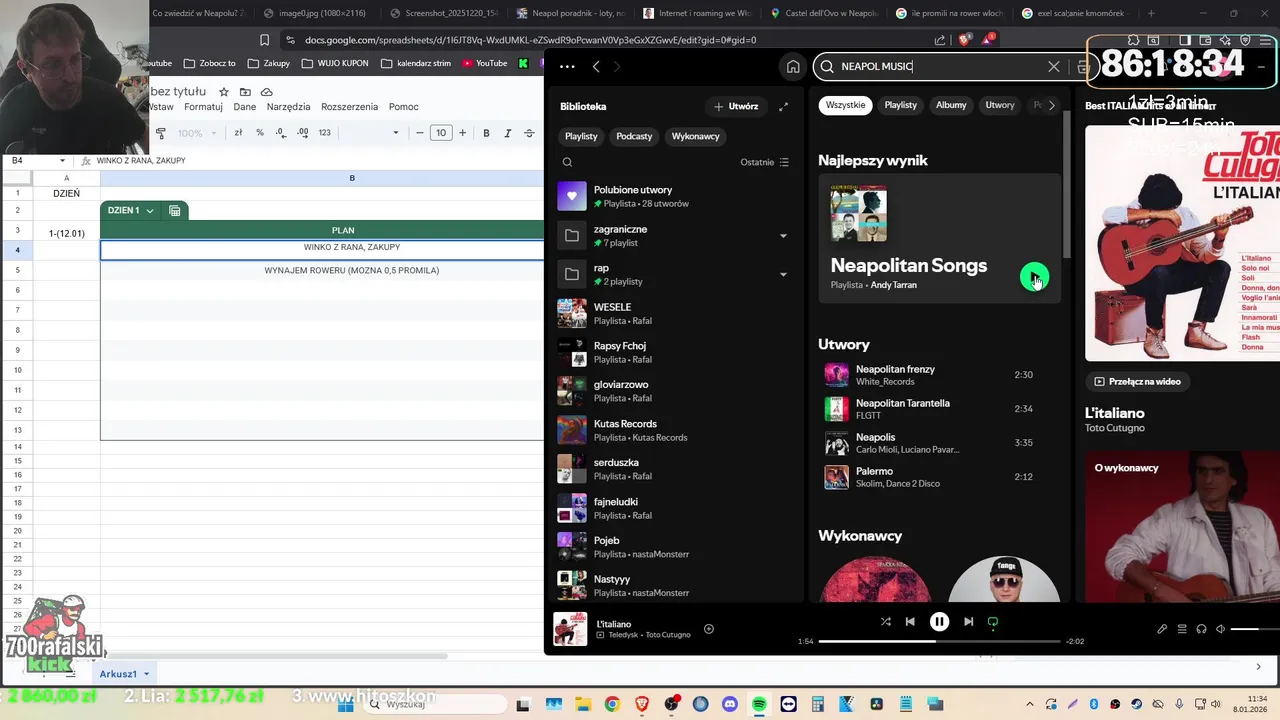
Task: Select the Playlisty filter in search results
Action: point(900,105)
